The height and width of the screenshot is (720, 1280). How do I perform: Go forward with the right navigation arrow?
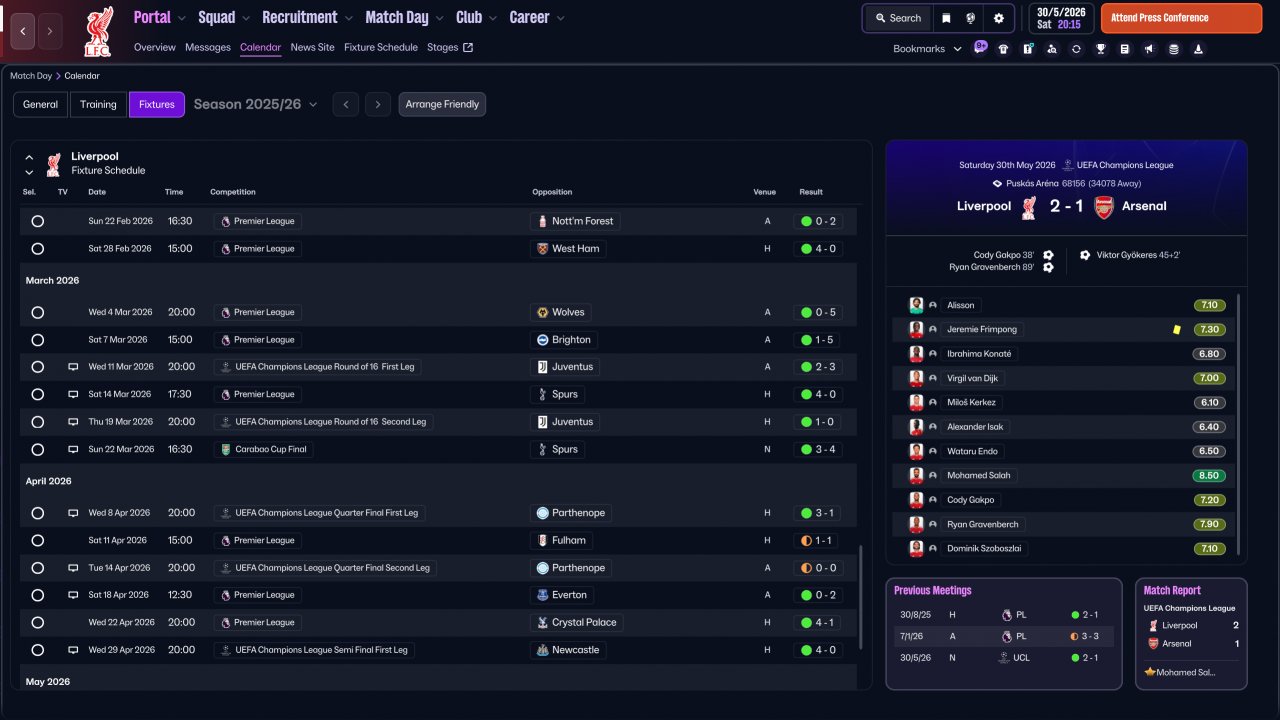tap(50, 31)
